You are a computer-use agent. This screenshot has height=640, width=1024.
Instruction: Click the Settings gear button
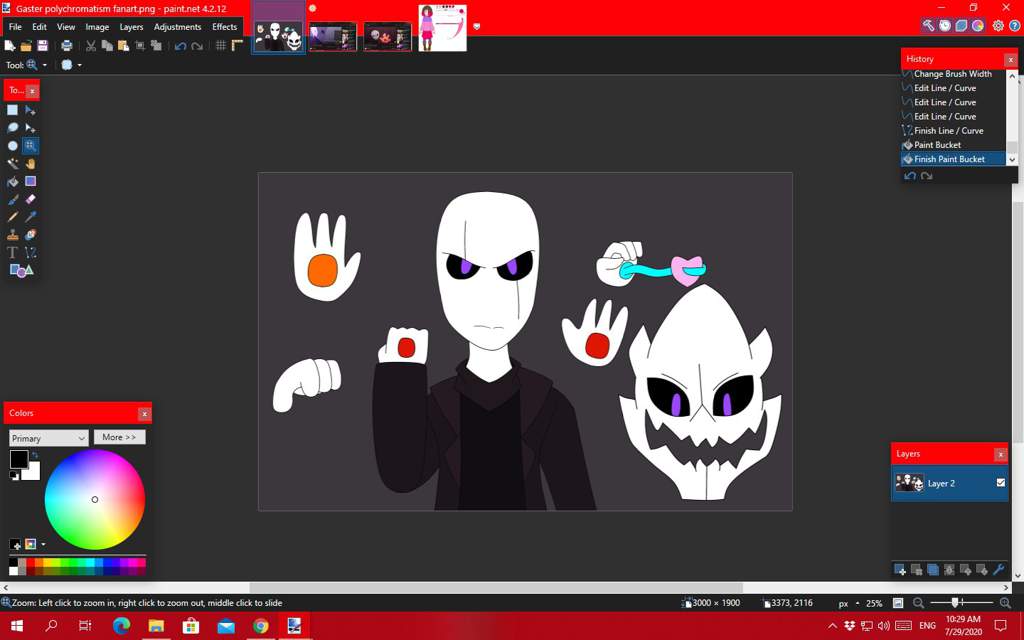pos(998,25)
